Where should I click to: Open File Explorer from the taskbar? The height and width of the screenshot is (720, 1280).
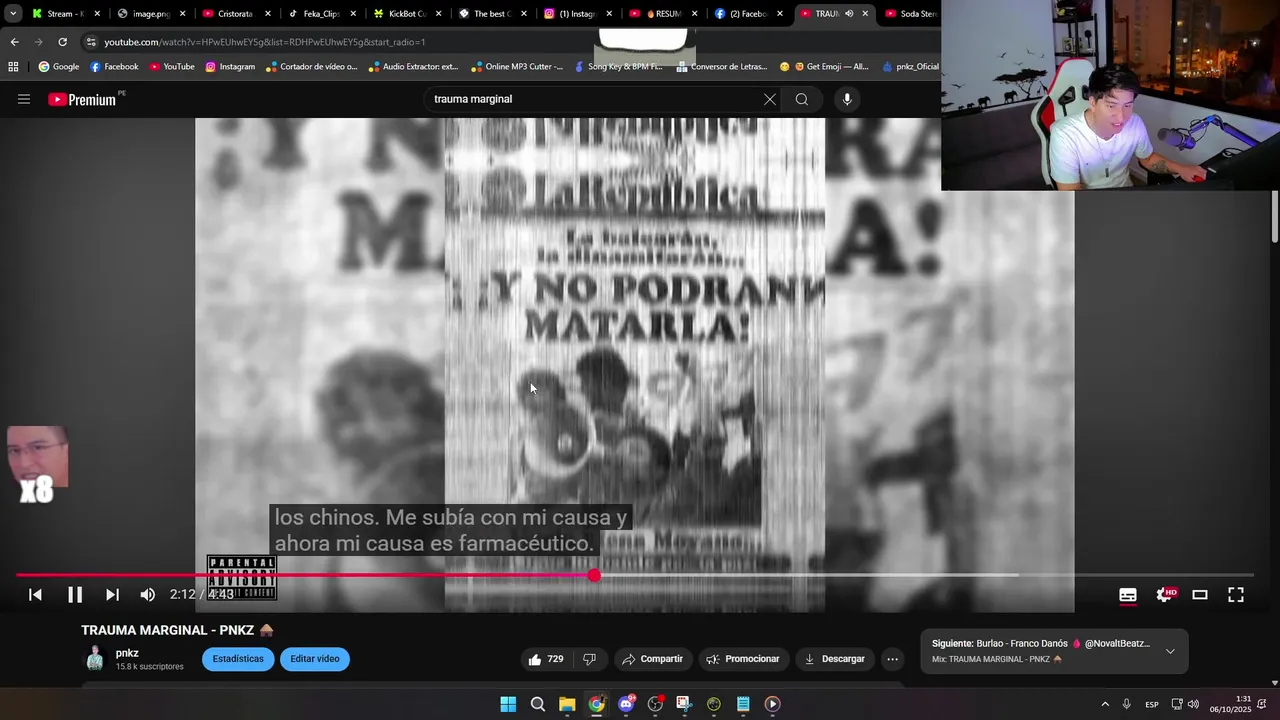tap(567, 704)
